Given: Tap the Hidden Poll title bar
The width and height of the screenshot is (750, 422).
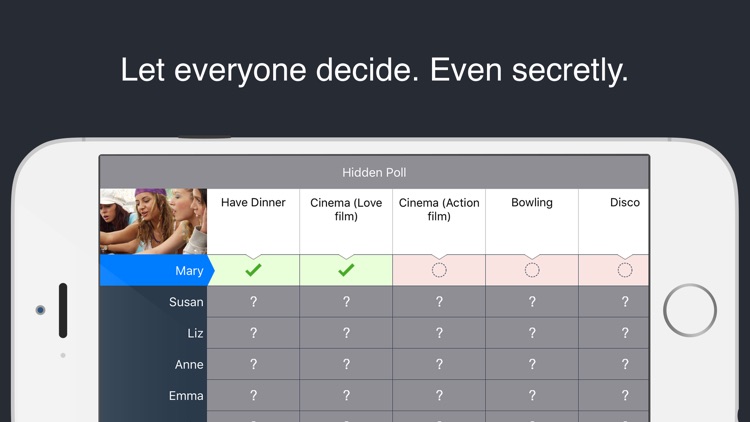Looking at the screenshot, I should coord(374,173).
